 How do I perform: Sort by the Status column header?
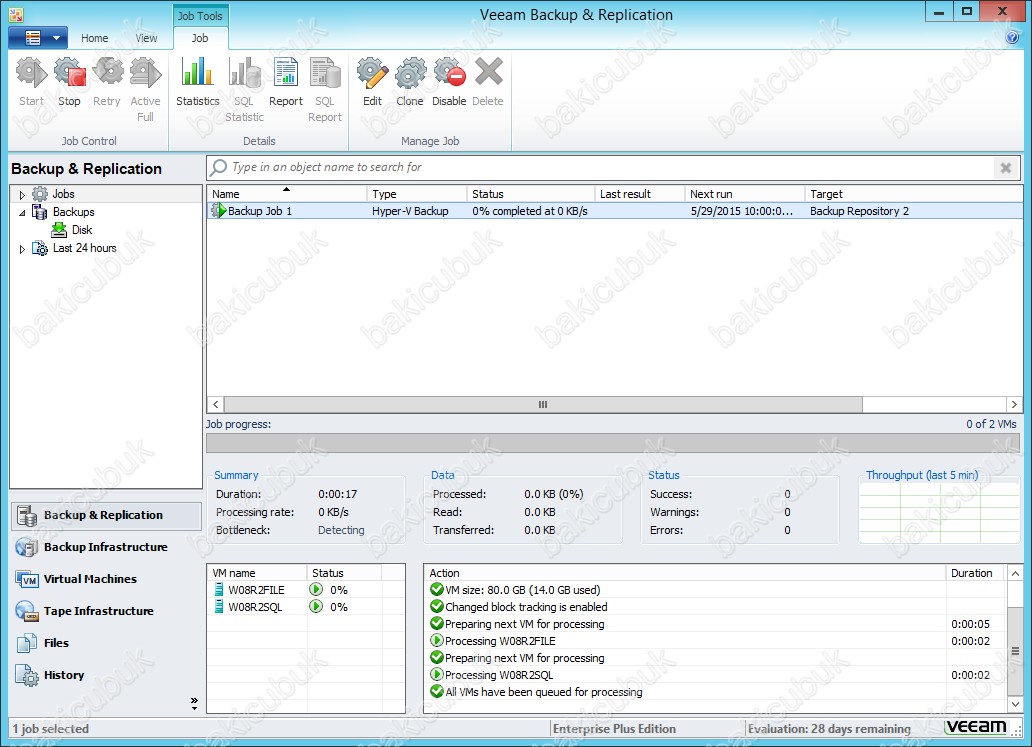click(530, 194)
